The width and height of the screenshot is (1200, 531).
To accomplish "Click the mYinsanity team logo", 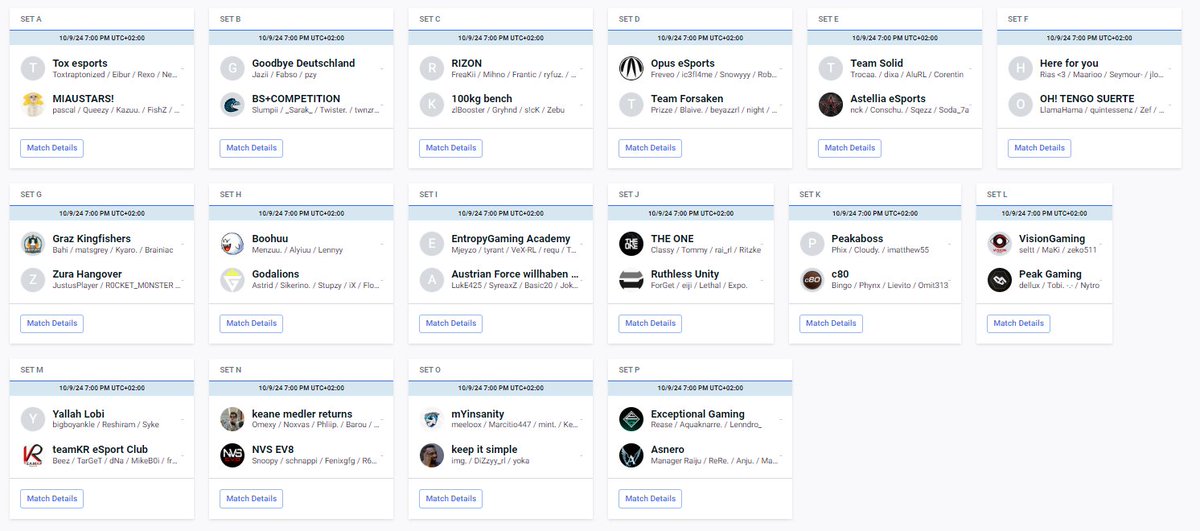I will click(x=432, y=419).
